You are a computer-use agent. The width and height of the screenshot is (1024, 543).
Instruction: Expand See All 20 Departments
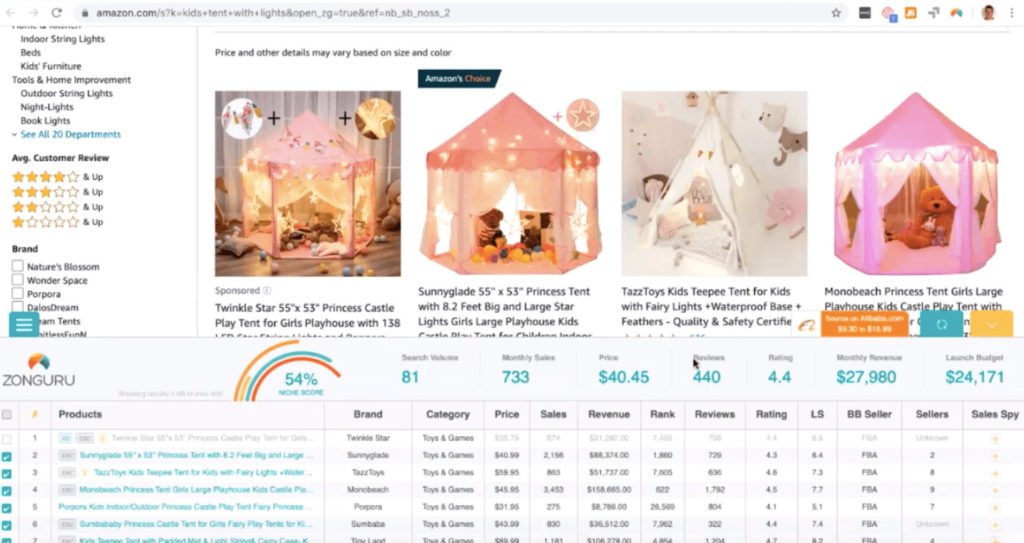pyautogui.click(x=71, y=135)
